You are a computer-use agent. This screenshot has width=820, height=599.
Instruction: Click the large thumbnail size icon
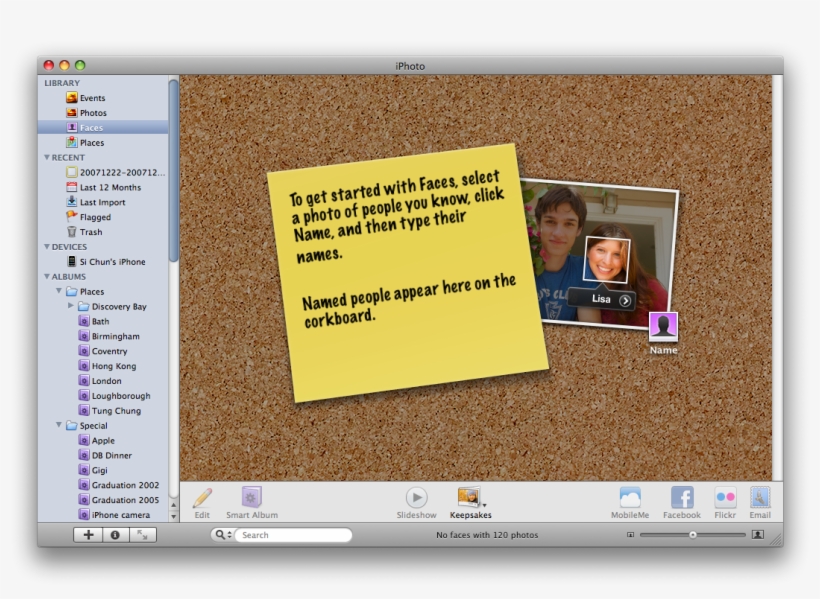pos(758,534)
